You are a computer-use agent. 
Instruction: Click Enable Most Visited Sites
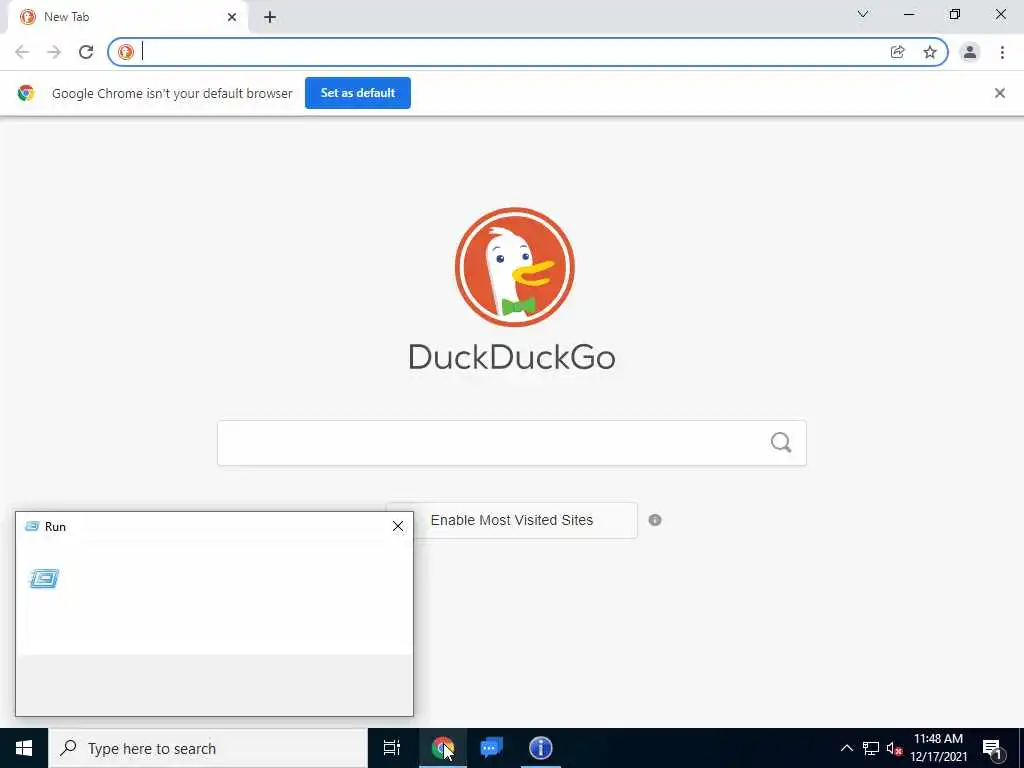(511, 520)
